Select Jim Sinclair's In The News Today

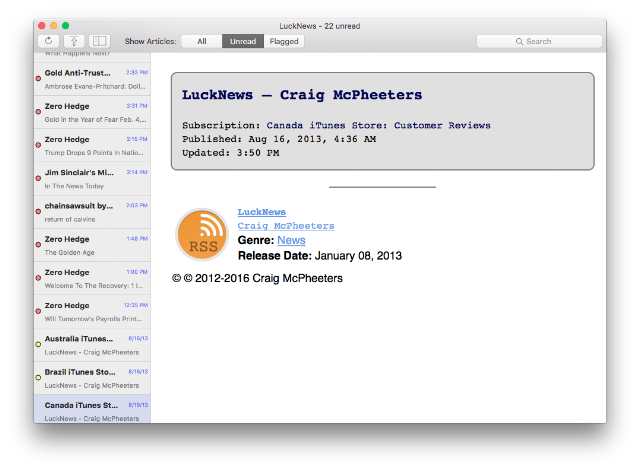92,179
